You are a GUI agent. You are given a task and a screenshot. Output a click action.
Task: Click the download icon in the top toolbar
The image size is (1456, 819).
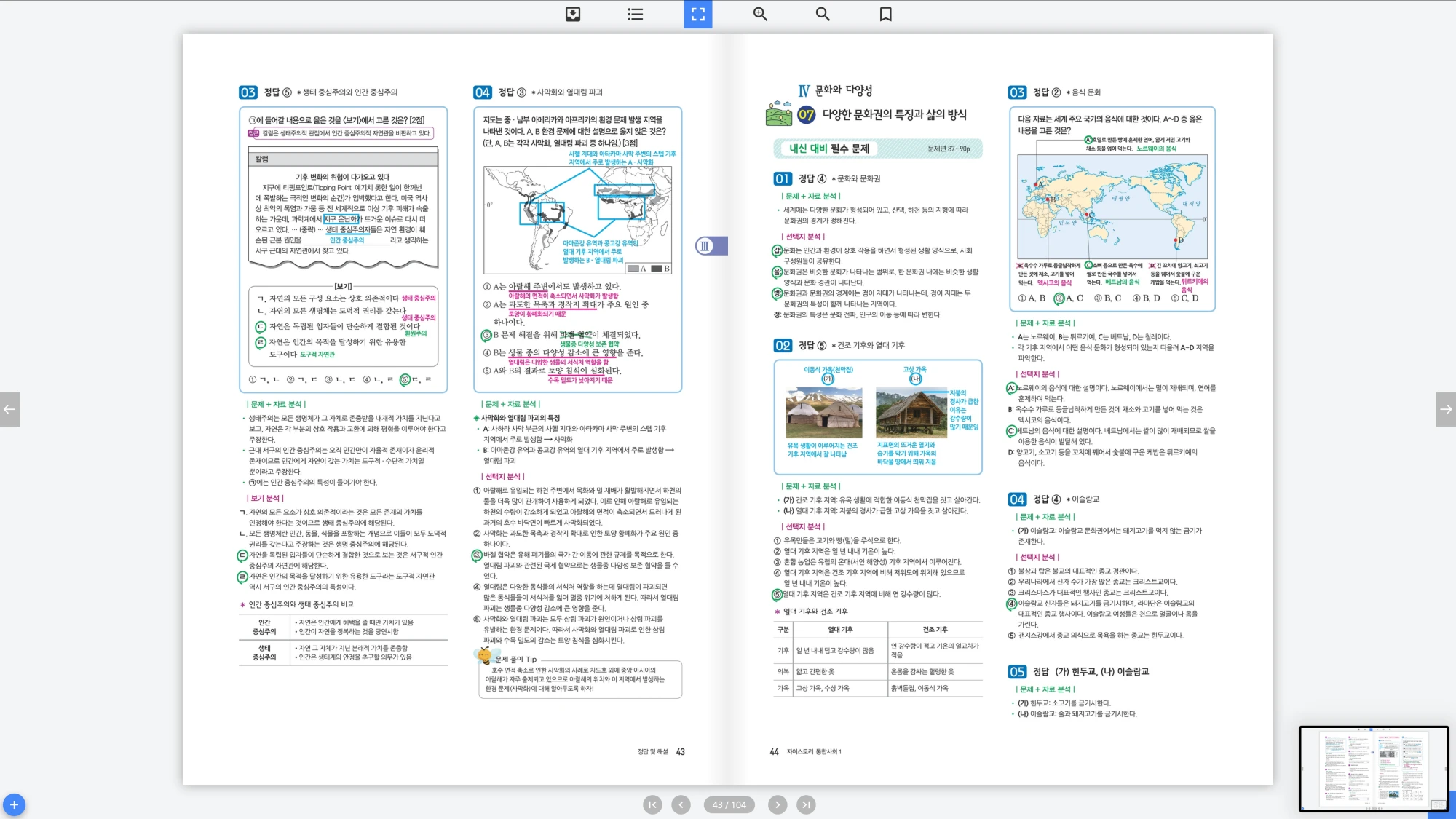[x=573, y=14]
